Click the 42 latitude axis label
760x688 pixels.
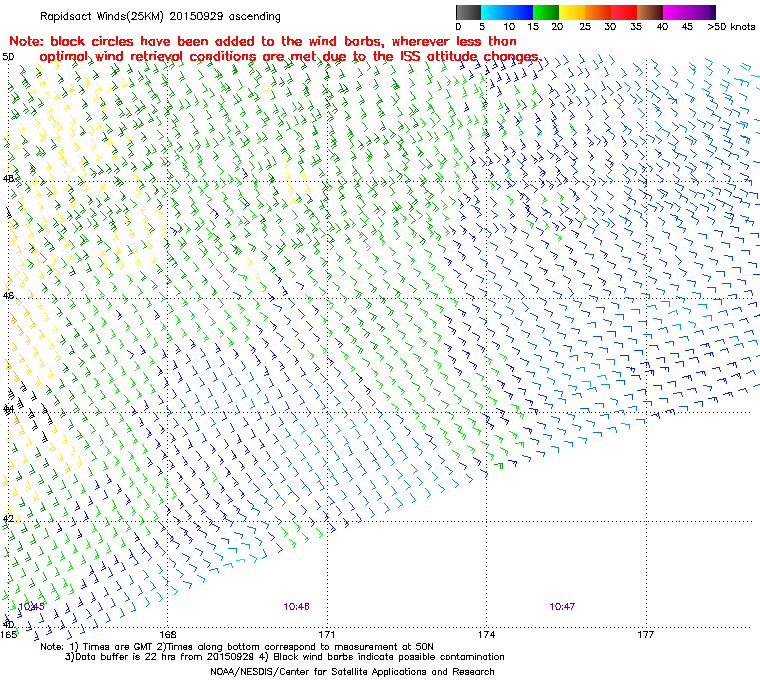[8, 519]
